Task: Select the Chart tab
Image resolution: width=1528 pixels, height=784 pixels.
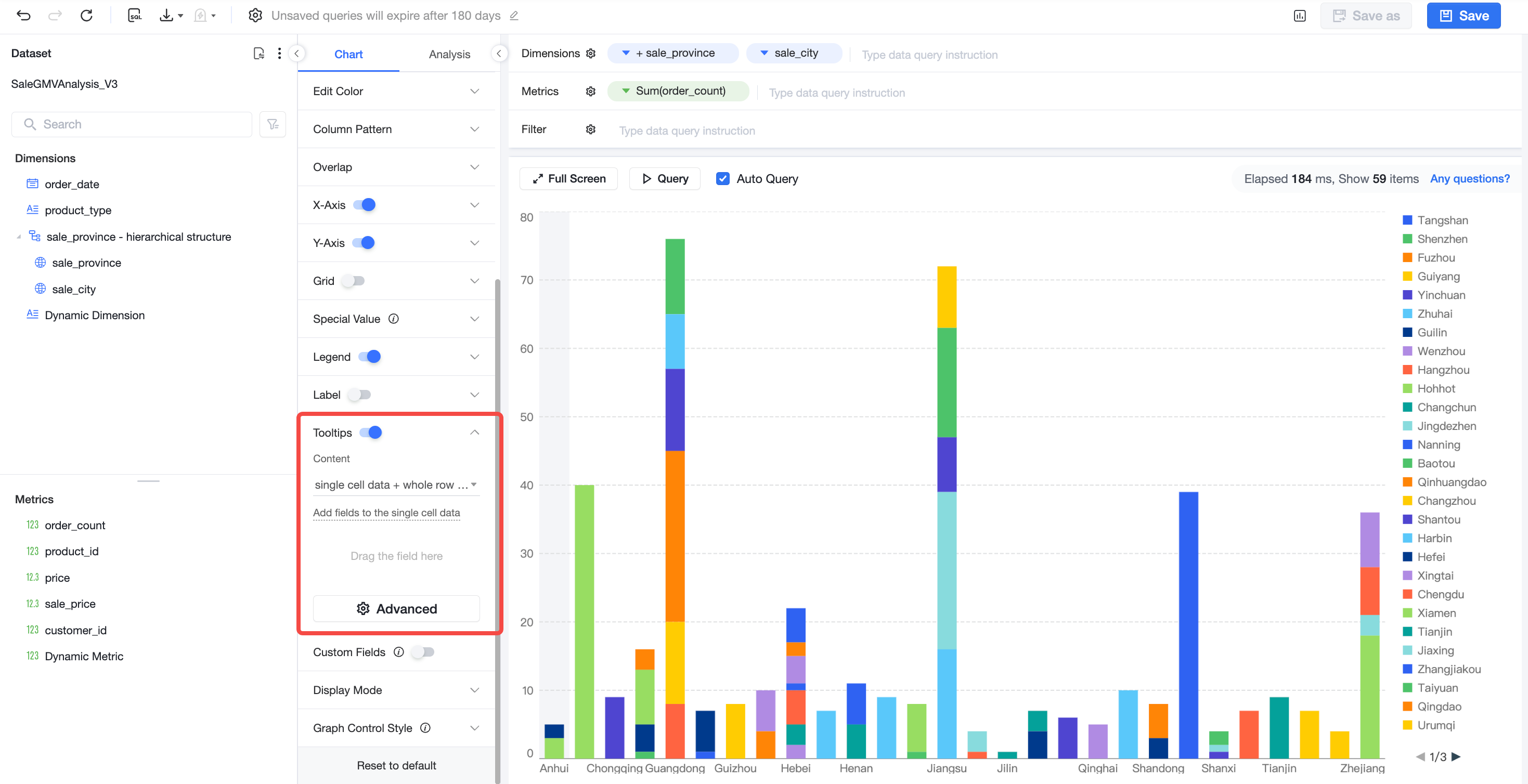Action: pos(348,54)
